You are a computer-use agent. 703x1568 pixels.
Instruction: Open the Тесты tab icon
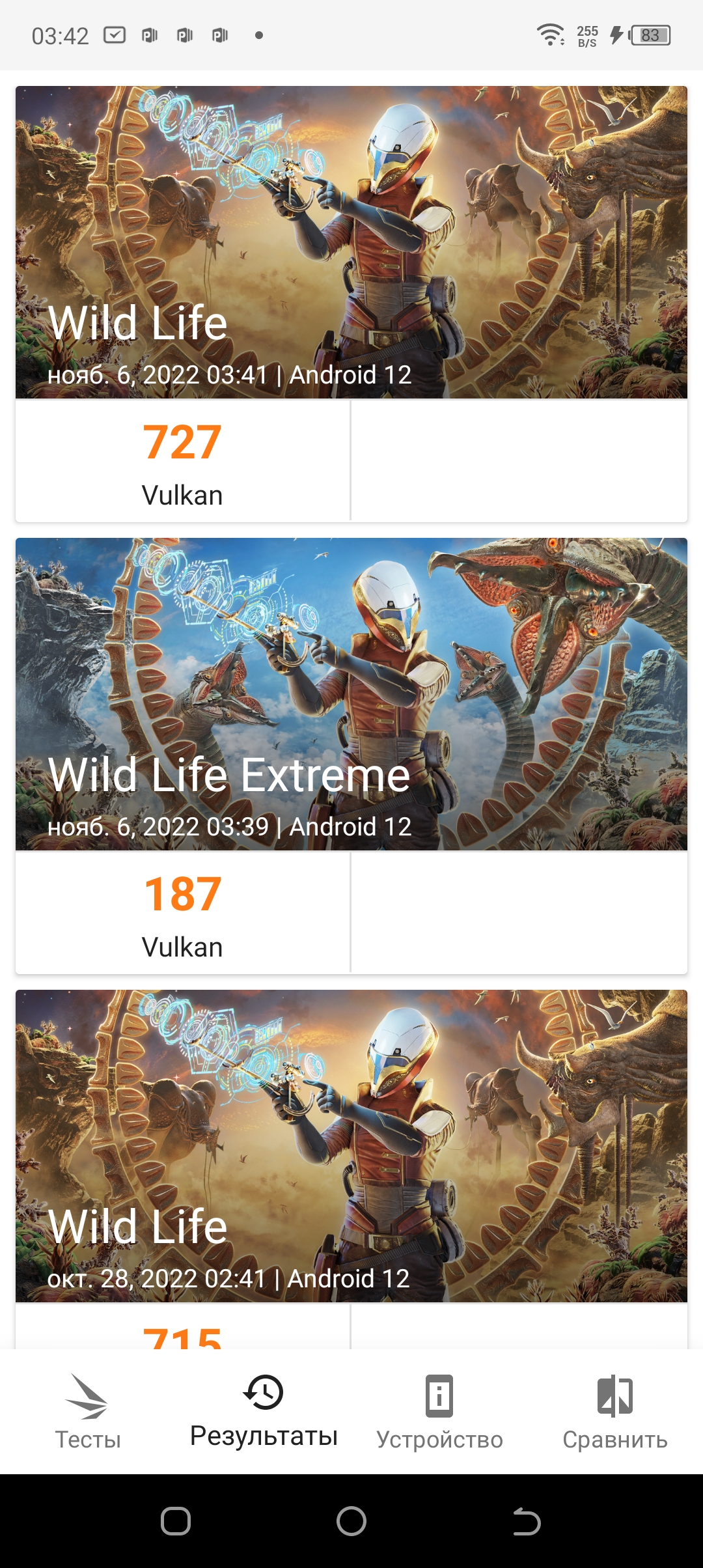pyautogui.click(x=87, y=1396)
